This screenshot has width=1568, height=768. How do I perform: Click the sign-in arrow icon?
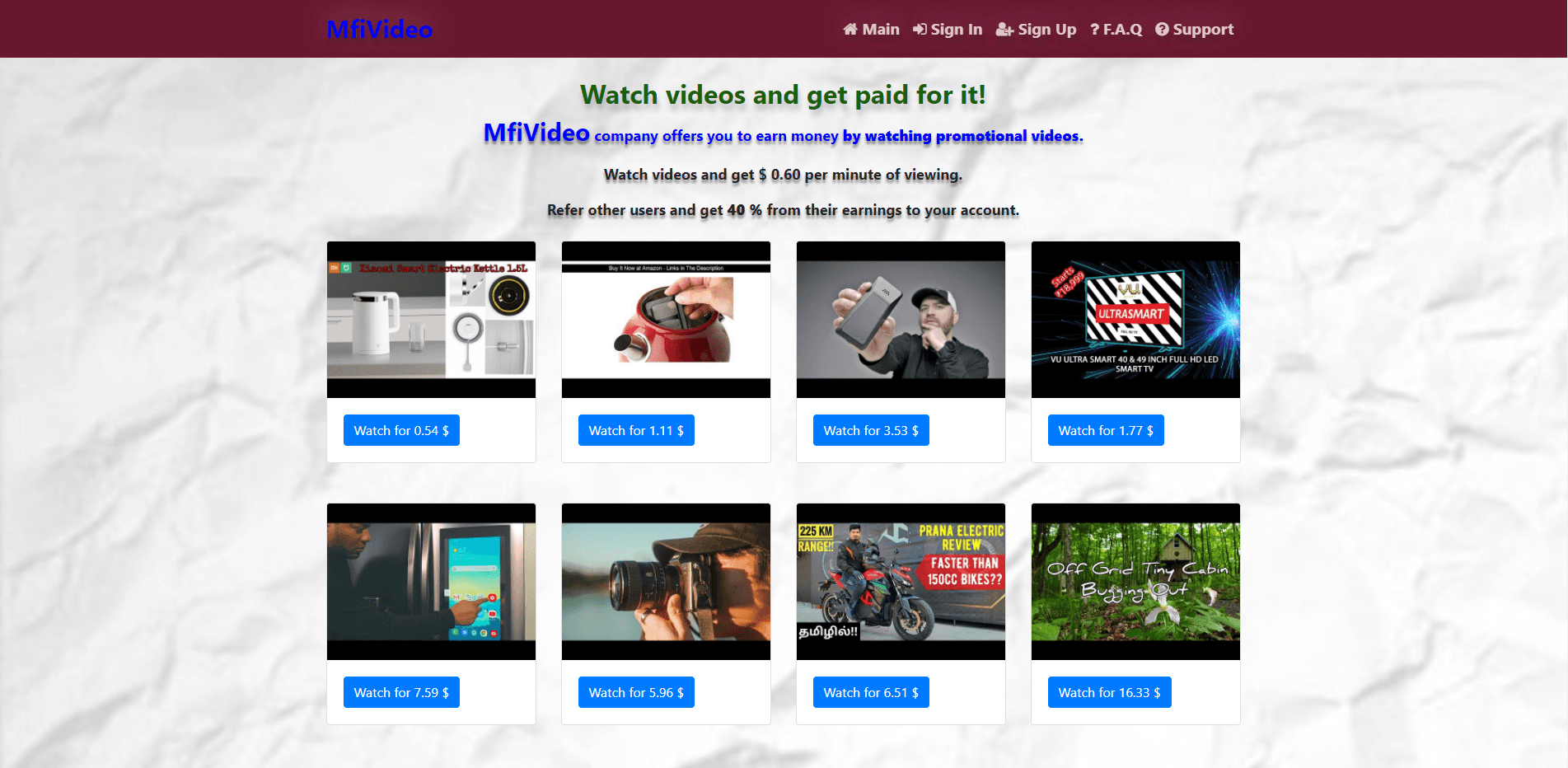click(920, 30)
